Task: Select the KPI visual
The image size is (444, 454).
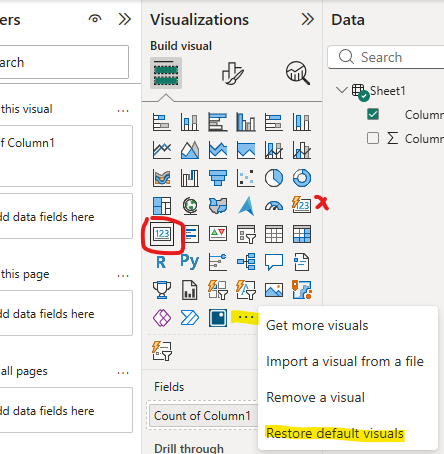Action: pos(218,234)
